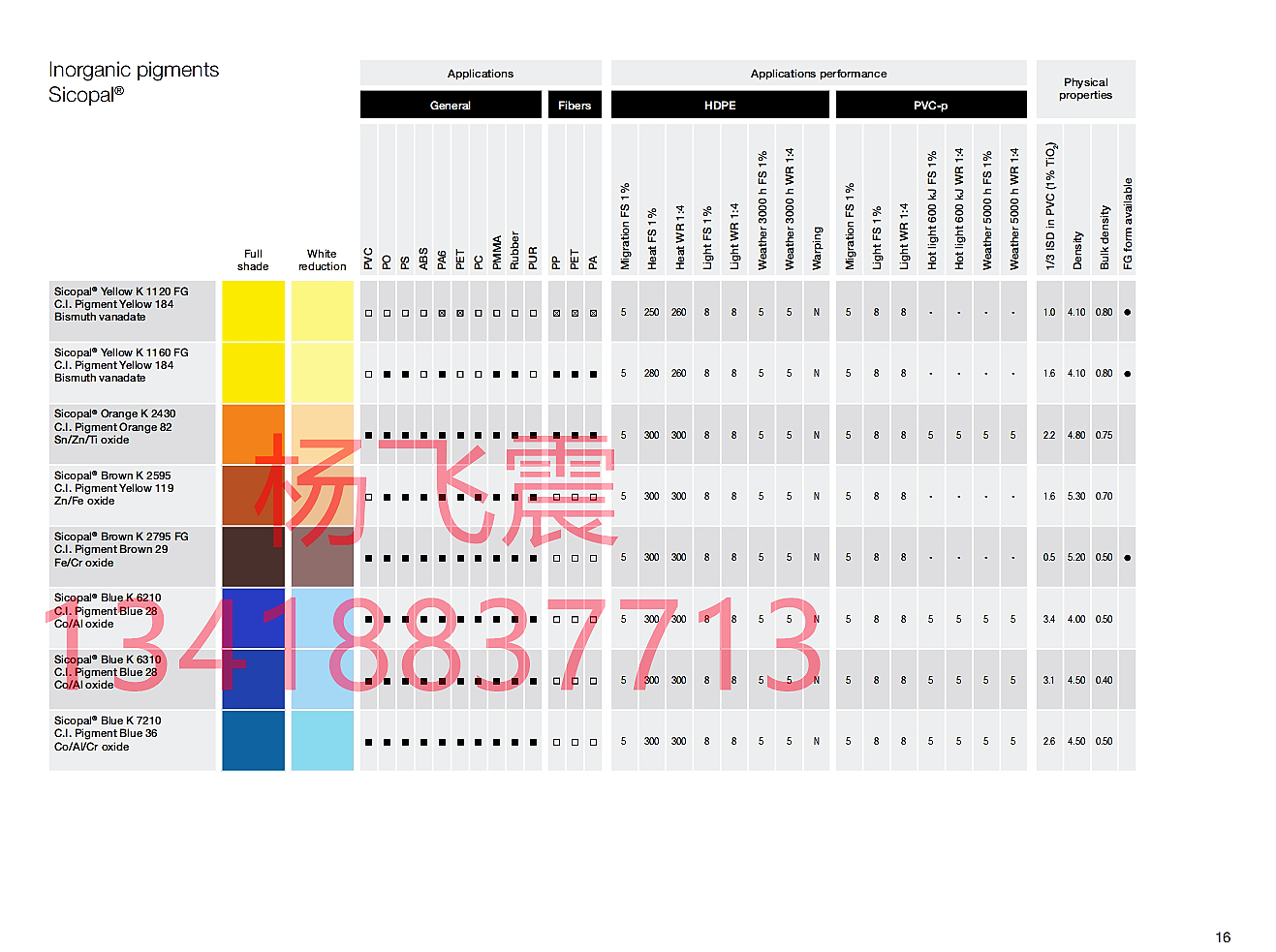The height and width of the screenshot is (952, 1276).
Task: Click the white reduction swatch for Blue K 6210
Action: pyautogui.click(x=323, y=618)
